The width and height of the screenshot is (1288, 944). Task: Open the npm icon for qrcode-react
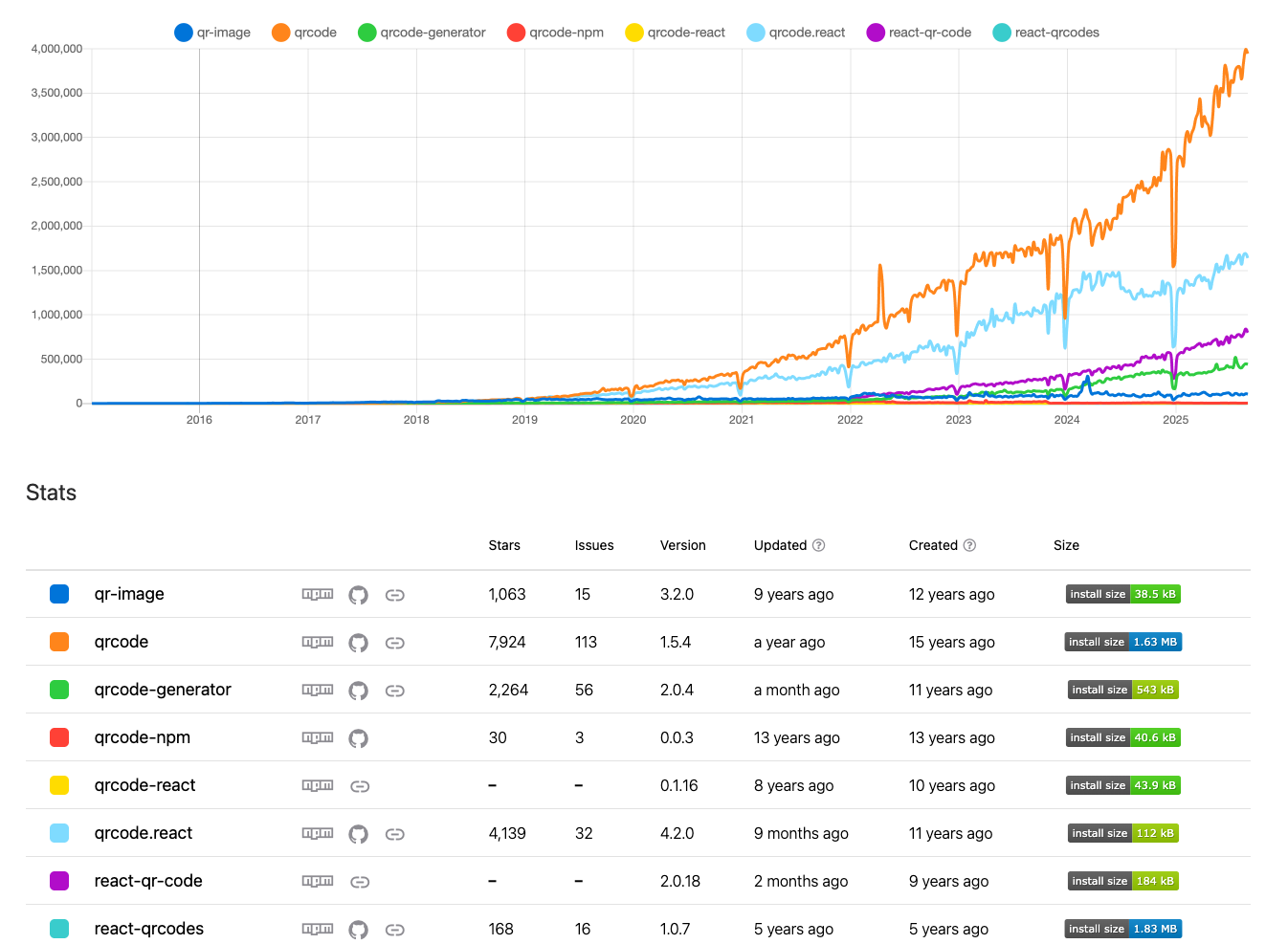point(318,785)
